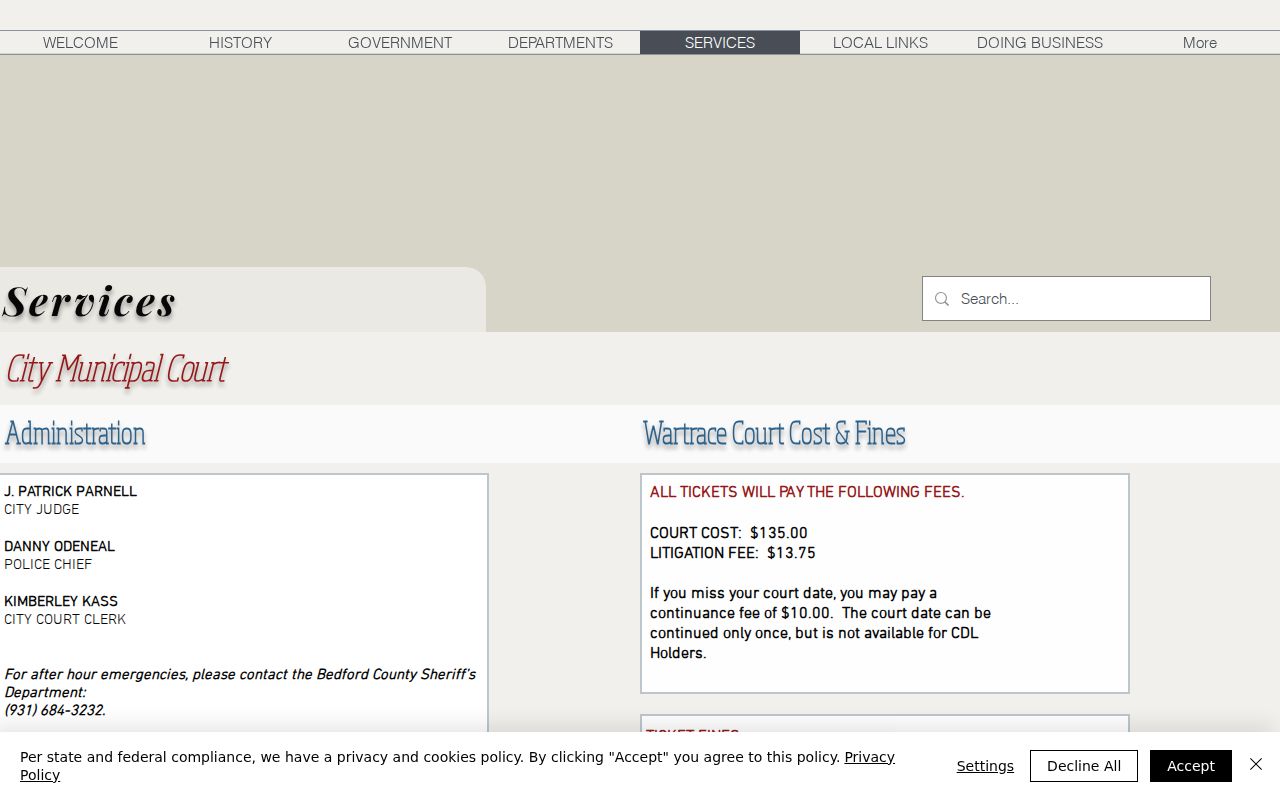Accept the cookies policy
Image resolution: width=1280 pixels, height=800 pixels.
click(1191, 766)
